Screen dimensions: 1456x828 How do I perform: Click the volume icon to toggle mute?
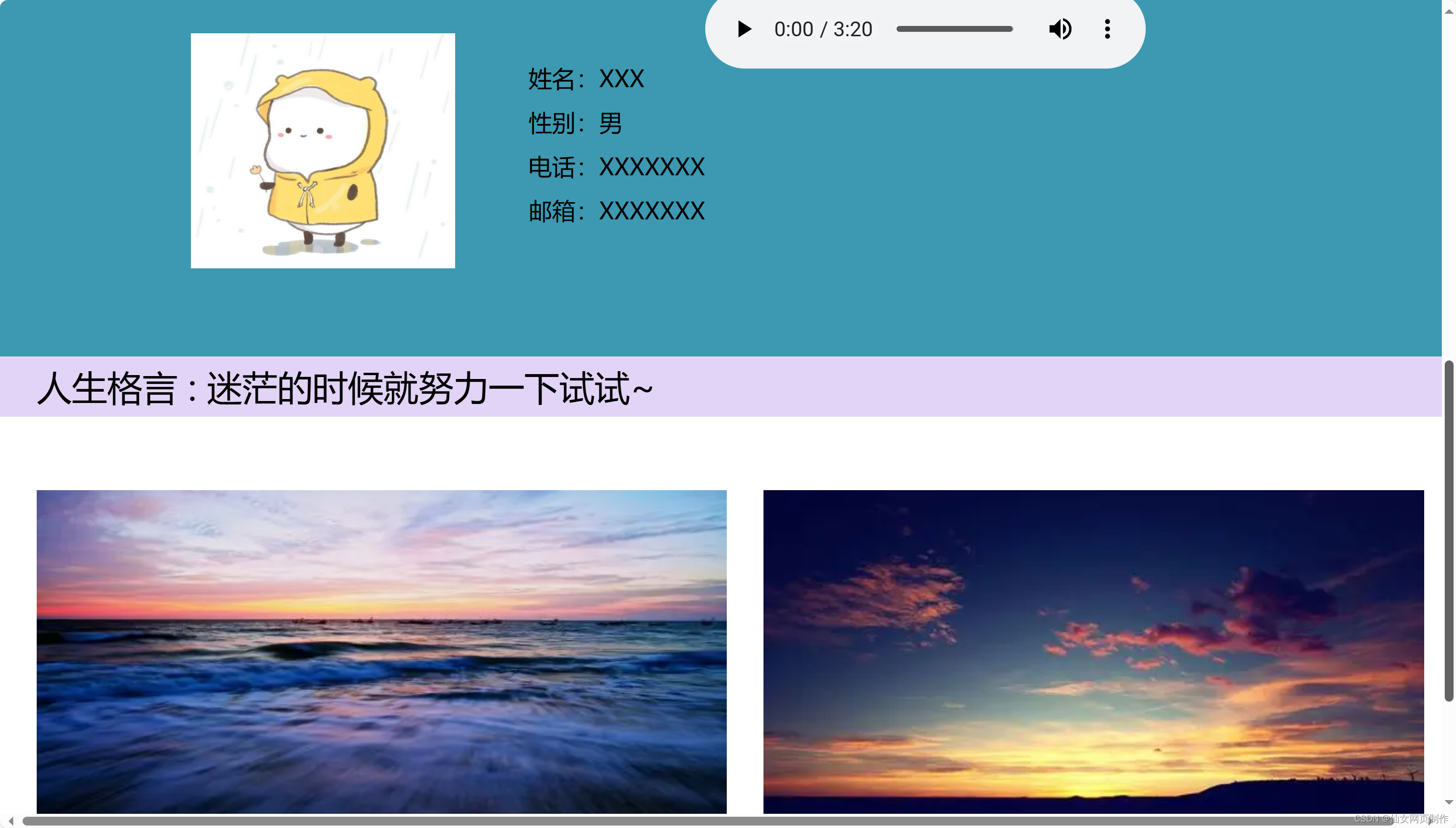point(1060,28)
